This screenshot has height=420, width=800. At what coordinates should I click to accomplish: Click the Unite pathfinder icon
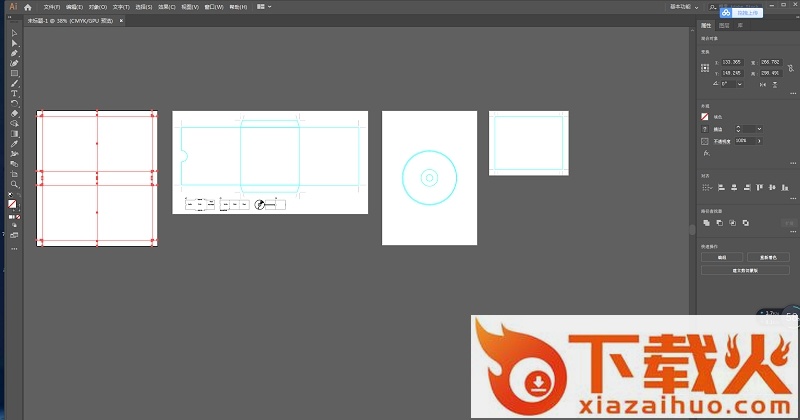[706, 222]
